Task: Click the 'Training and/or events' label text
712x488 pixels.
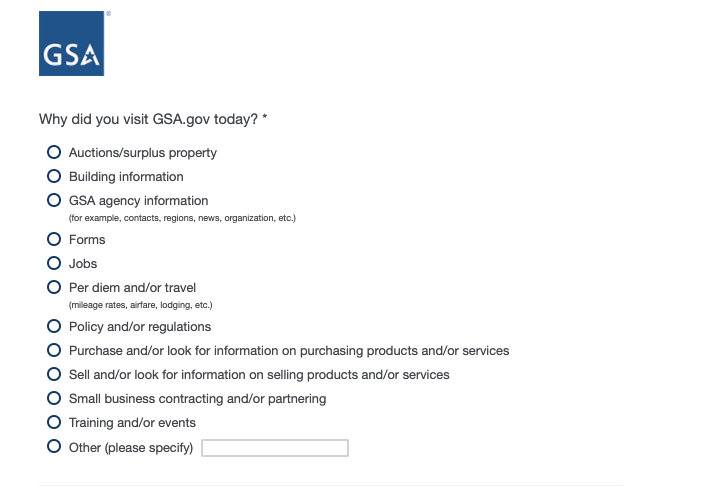Action: [132, 423]
